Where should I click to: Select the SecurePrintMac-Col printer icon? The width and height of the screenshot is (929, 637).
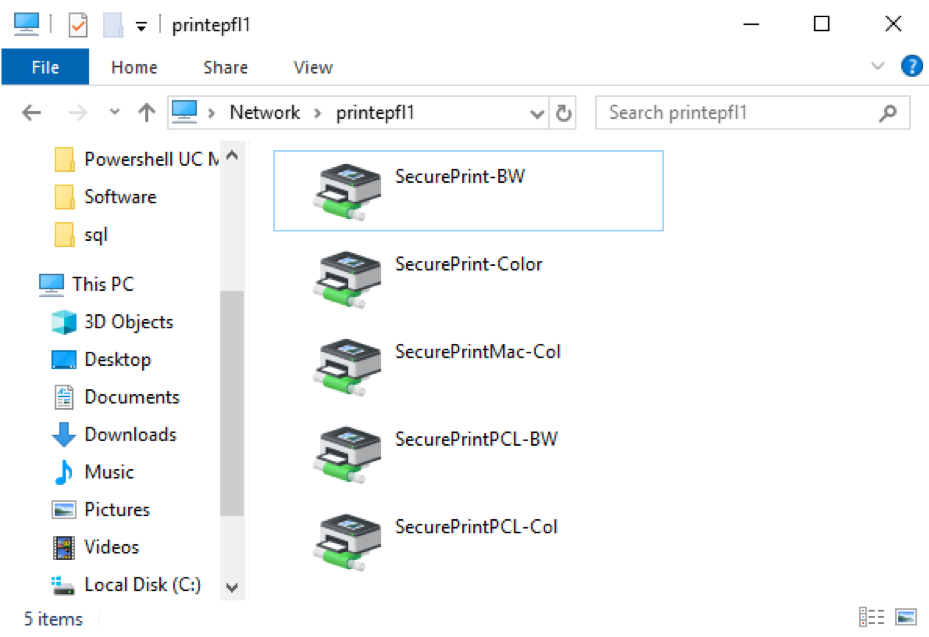[x=347, y=367]
